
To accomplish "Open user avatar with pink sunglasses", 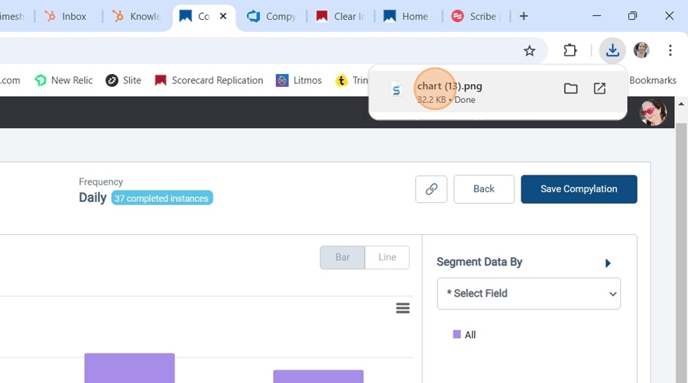I will coord(653,112).
